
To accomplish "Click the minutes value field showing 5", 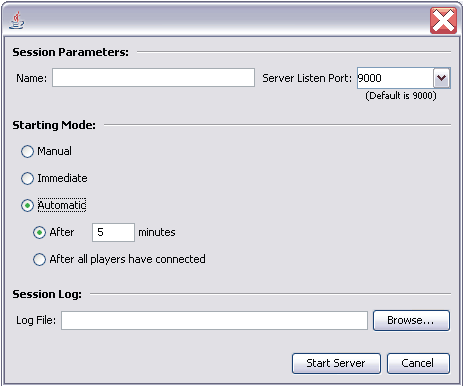I will click(x=113, y=232).
